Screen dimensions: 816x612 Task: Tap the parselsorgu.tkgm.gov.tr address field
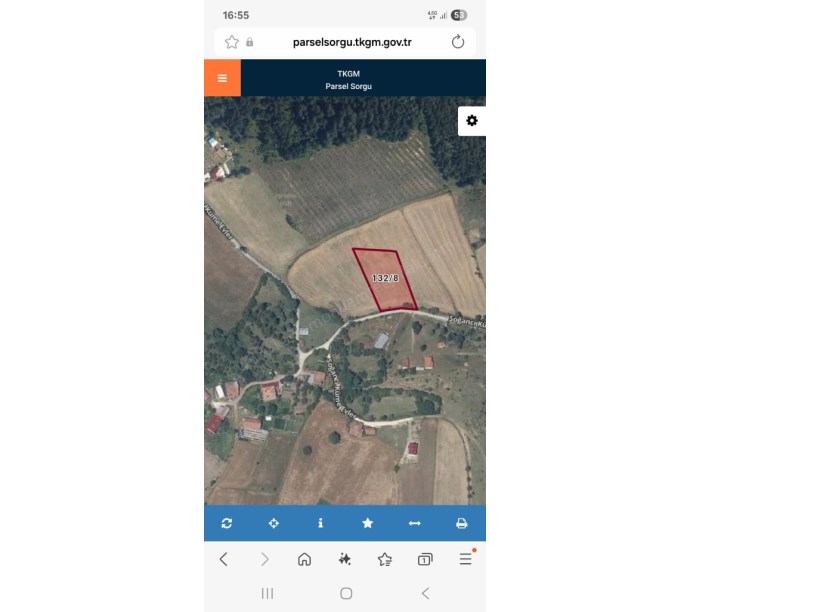coord(352,42)
